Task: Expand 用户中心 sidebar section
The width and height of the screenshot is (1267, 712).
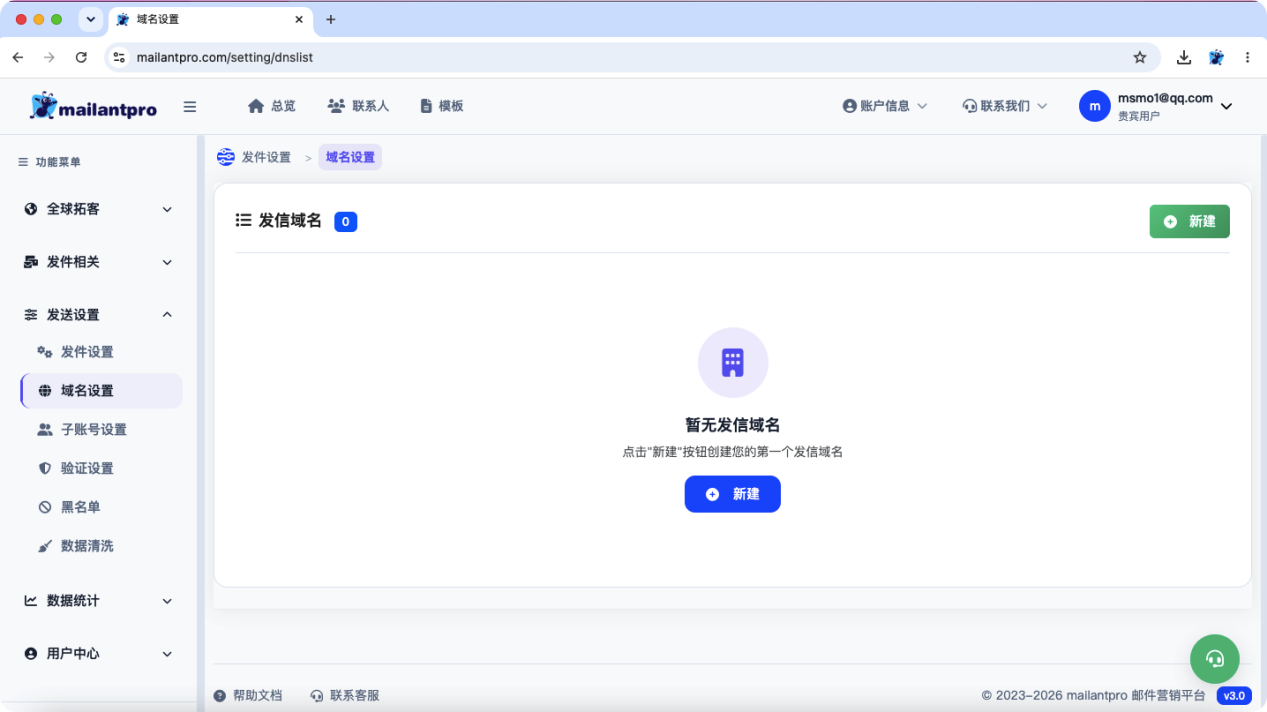Action: pos(98,654)
